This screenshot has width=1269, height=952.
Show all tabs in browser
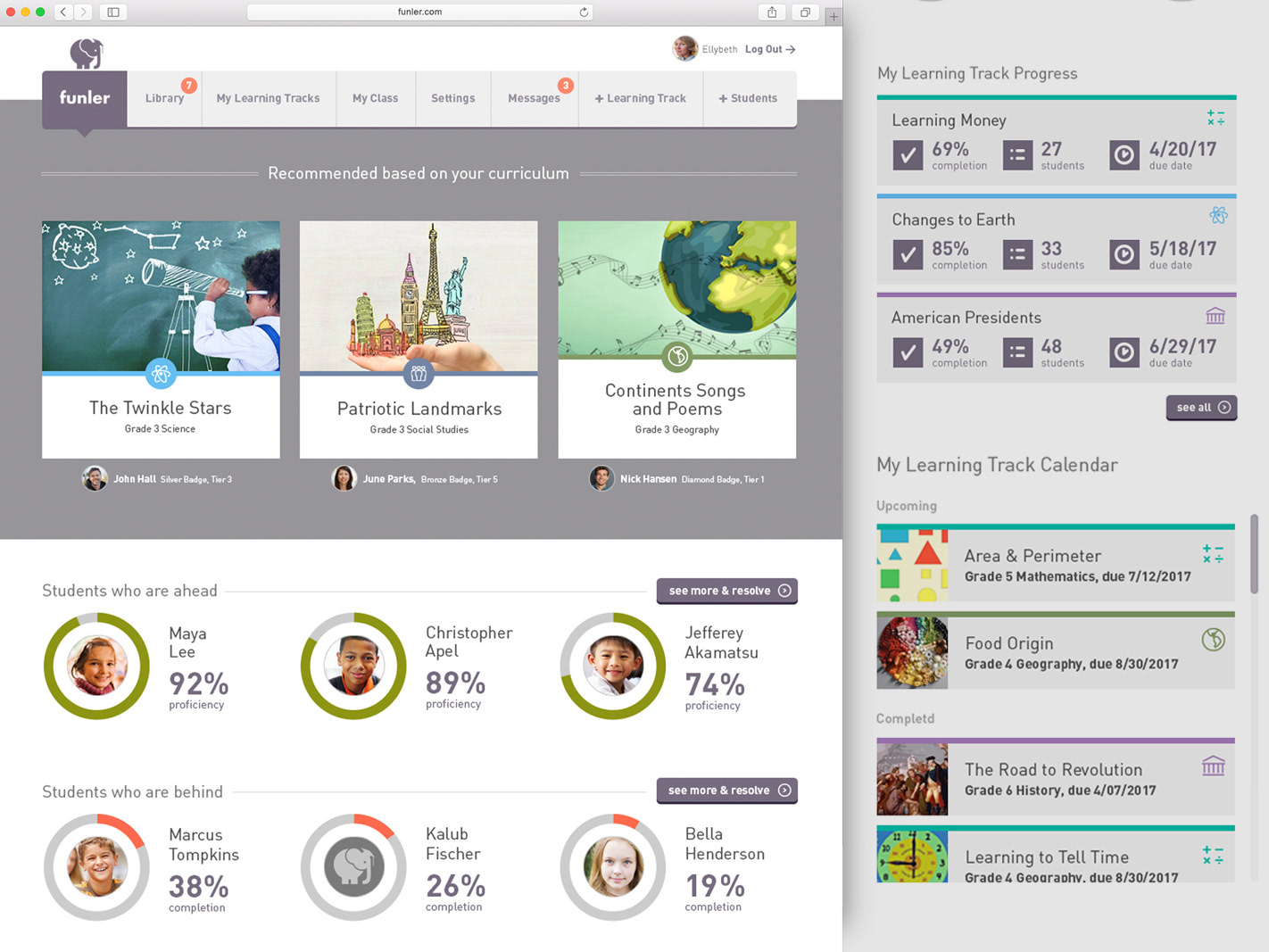pyautogui.click(x=805, y=12)
